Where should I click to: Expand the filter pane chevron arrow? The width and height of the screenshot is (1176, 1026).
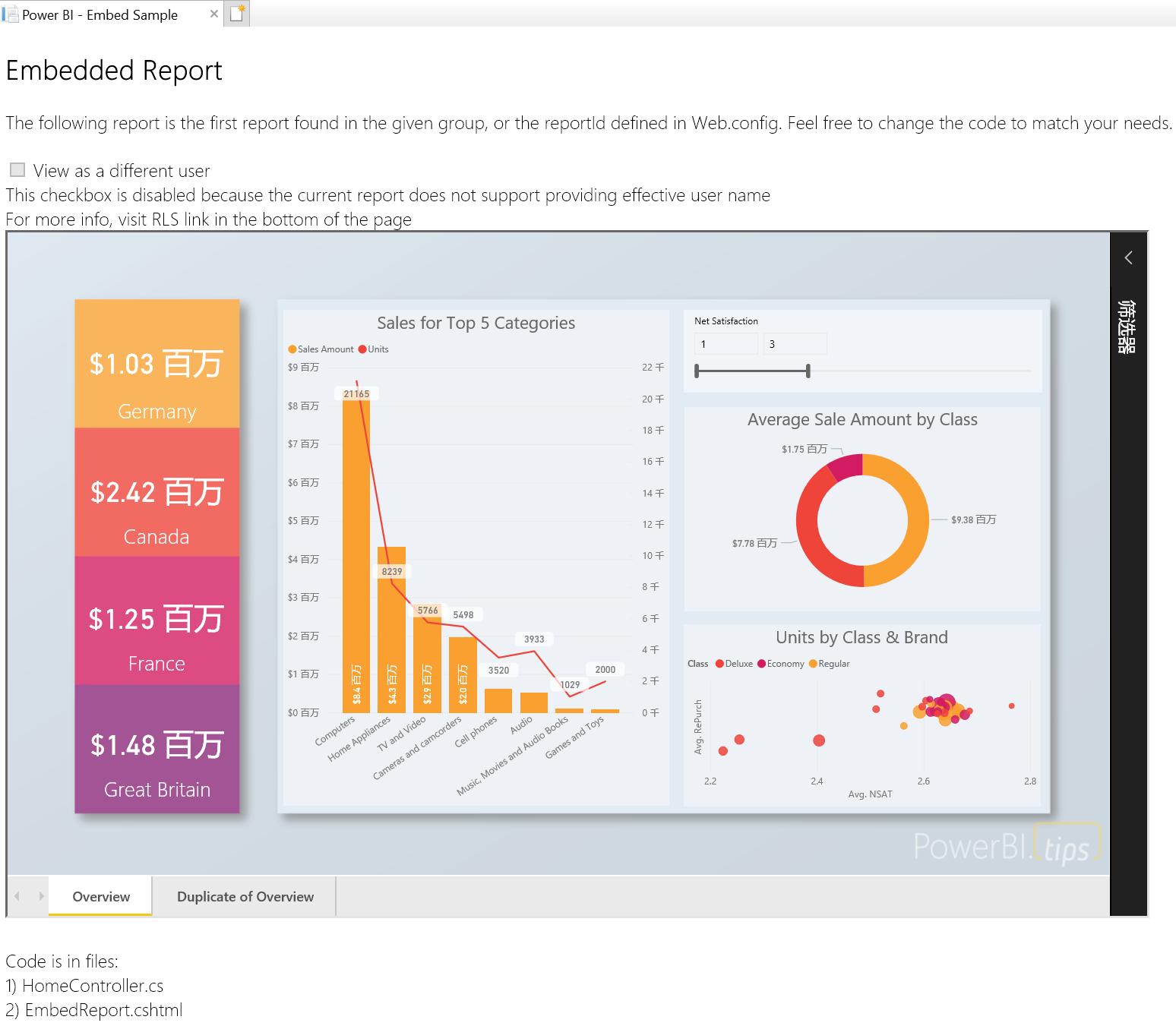(1128, 258)
